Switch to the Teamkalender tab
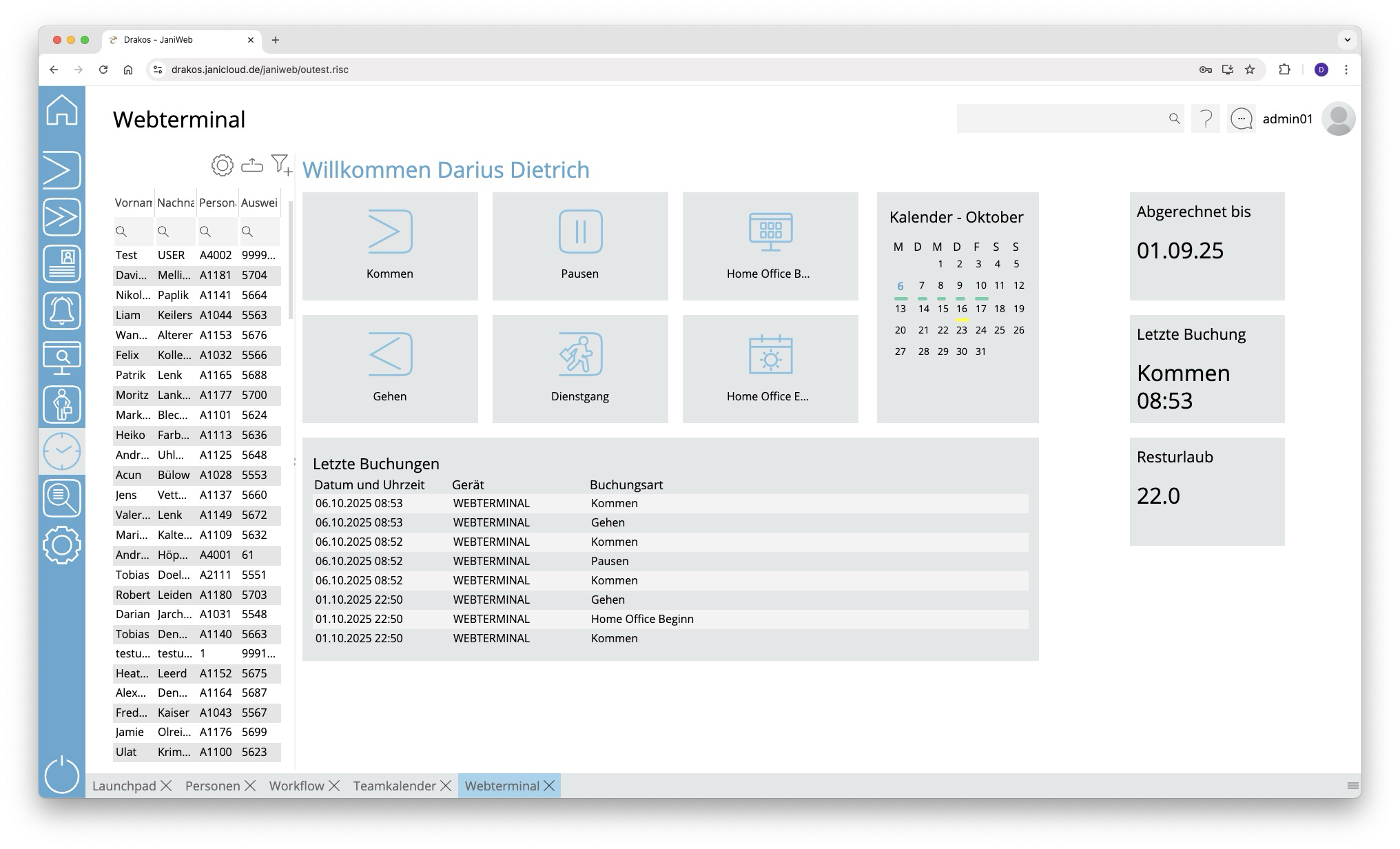 (x=394, y=786)
